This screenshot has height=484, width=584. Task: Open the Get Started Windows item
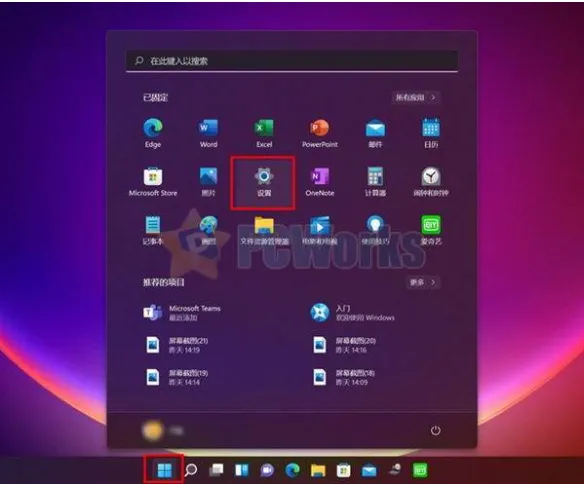[x=352, y=313]
